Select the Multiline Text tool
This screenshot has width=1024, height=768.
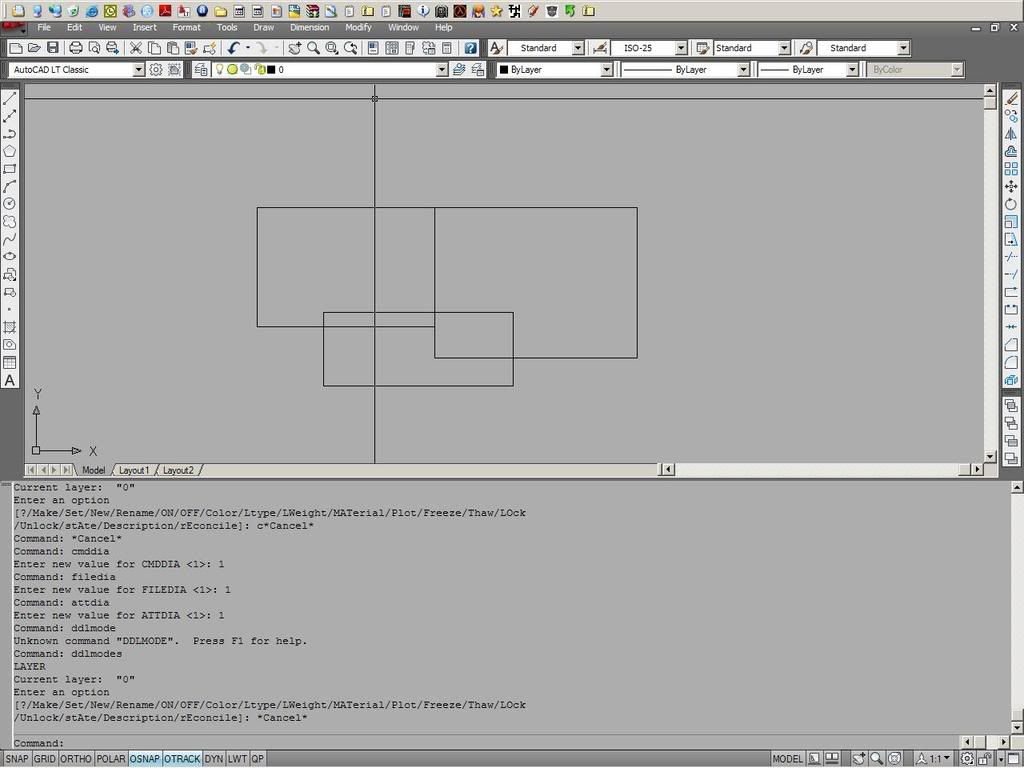[10, 380]
